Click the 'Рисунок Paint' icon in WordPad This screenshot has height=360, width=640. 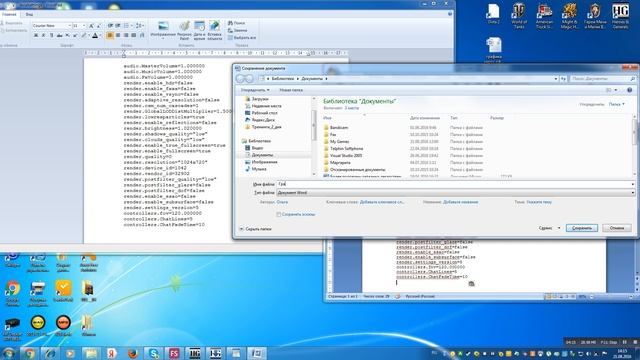[184, 30]
